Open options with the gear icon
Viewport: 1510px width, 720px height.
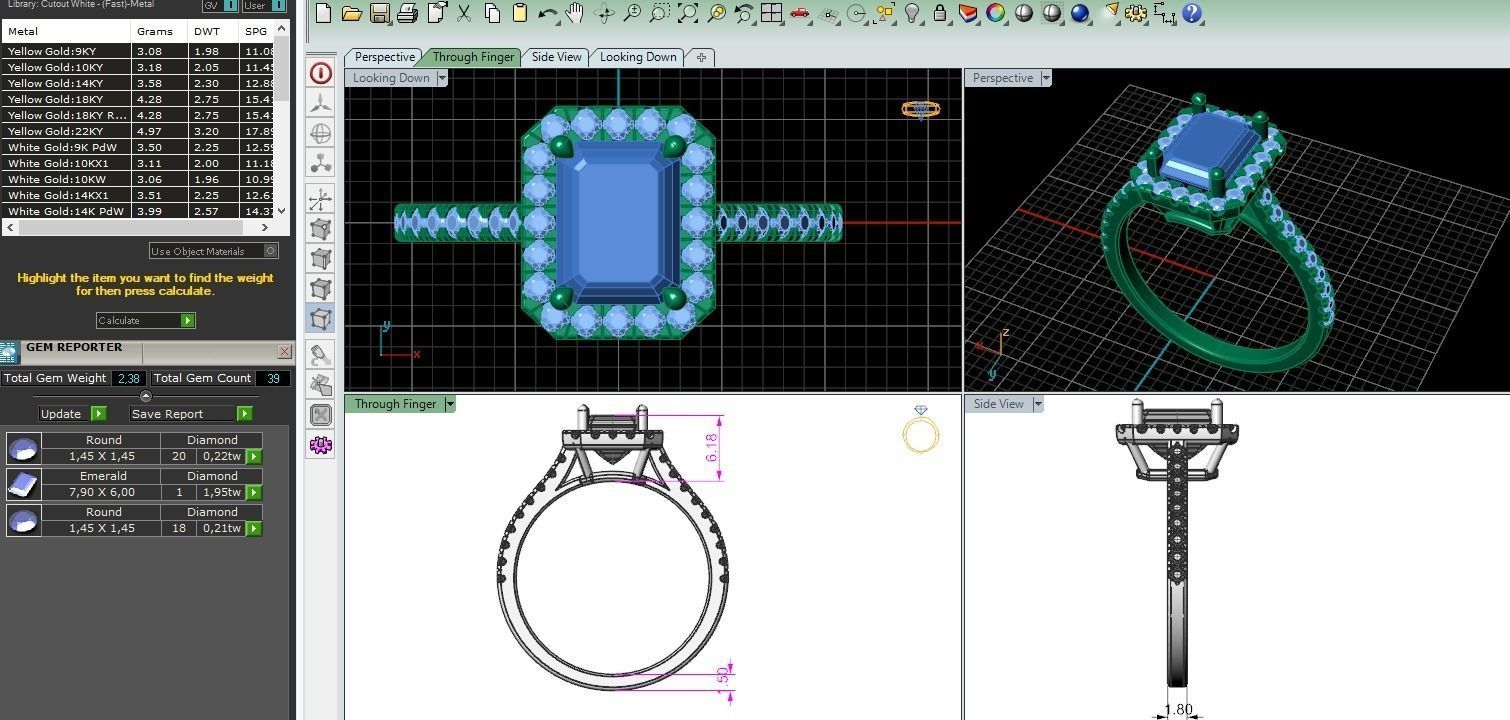click(x=1135, y=13)
